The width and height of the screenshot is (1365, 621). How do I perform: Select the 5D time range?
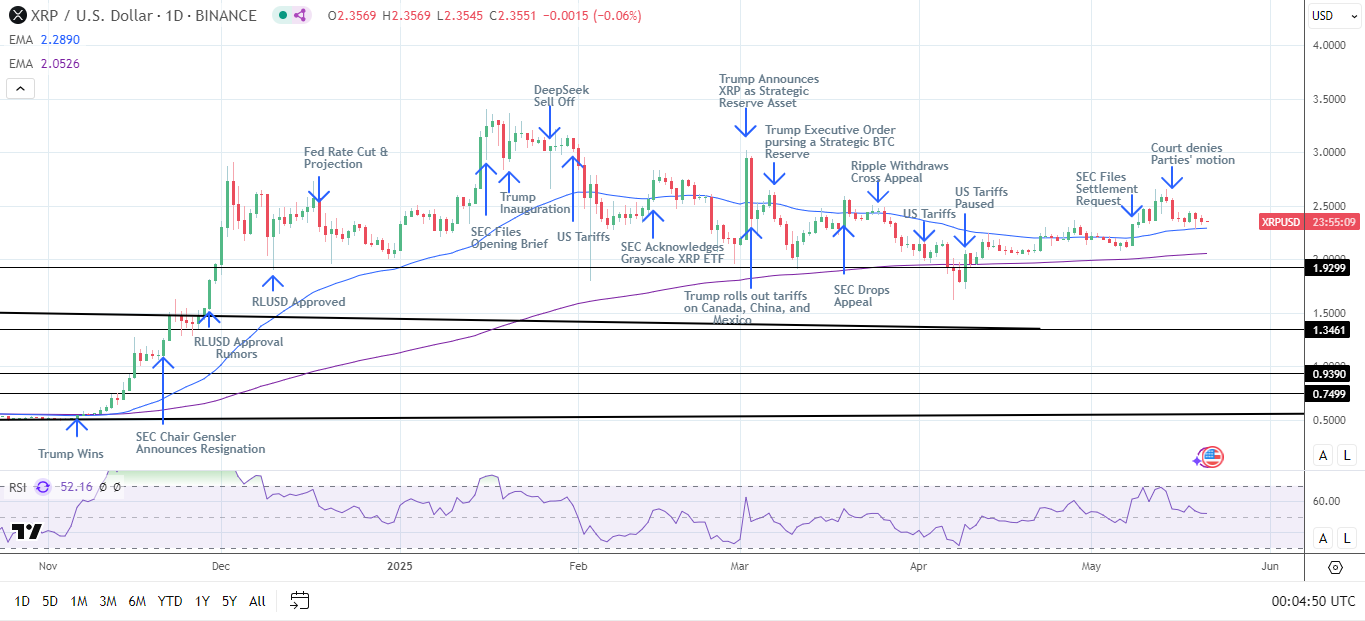(50, 601)
